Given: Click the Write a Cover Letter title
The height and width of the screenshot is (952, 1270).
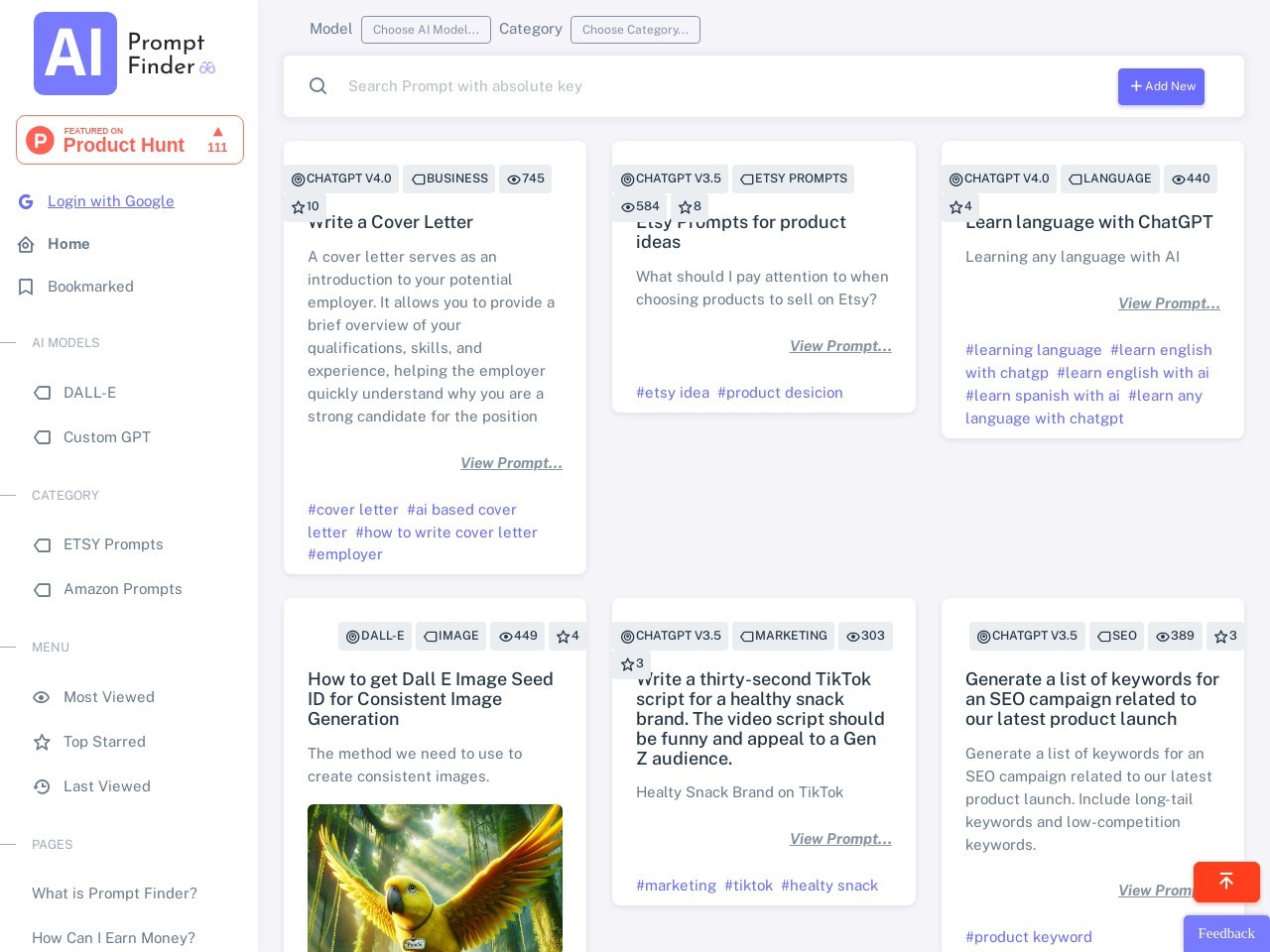Looking at the screenshot, I should (x=390, y=222).
